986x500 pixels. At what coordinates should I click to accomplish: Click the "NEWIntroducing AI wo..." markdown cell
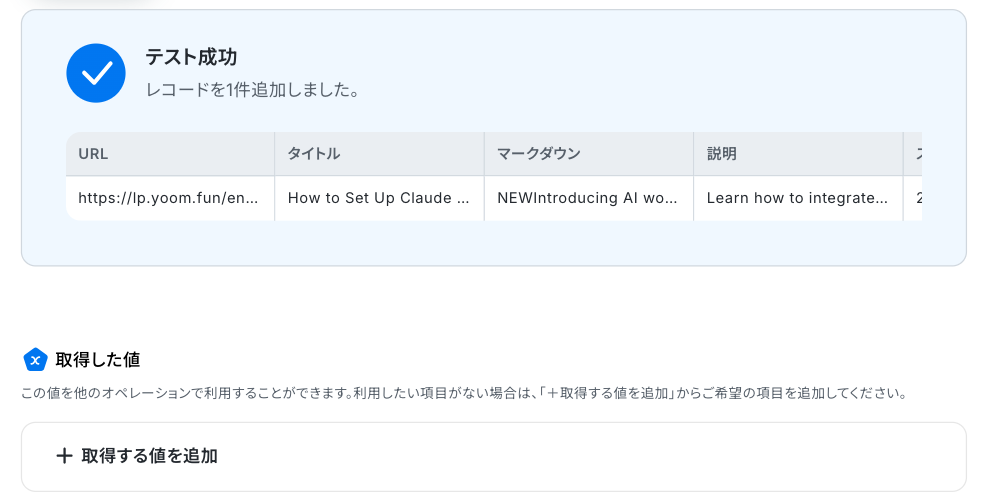click(x=588, y=198)
